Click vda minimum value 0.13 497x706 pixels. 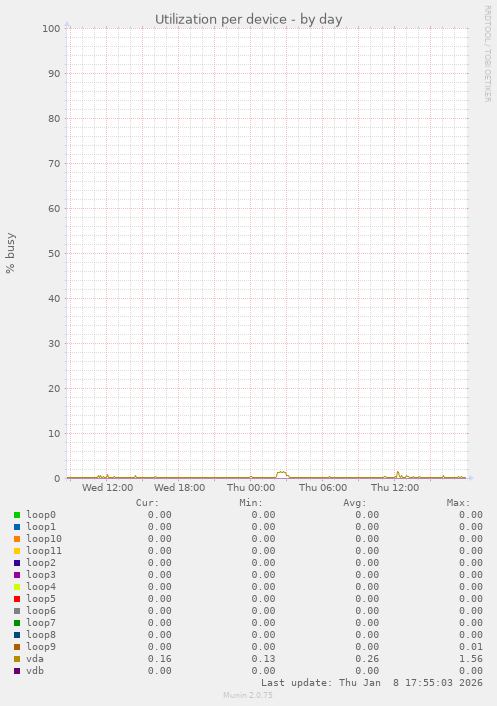click(x=263, y=659)
